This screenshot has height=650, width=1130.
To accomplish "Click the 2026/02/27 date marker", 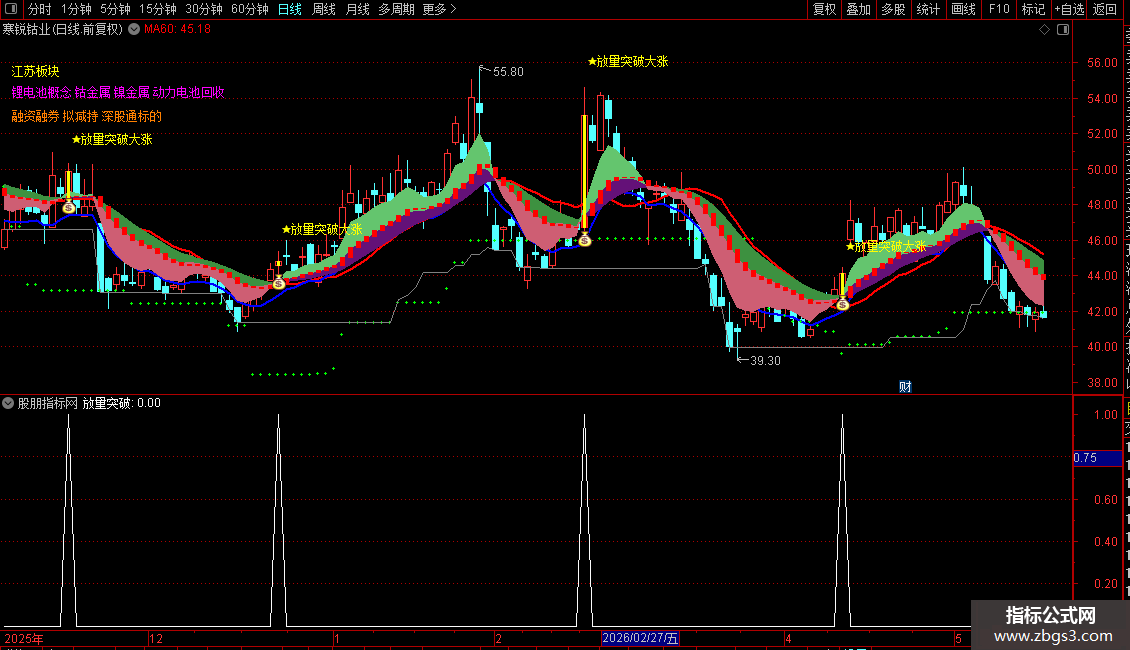I will [640, 638].
